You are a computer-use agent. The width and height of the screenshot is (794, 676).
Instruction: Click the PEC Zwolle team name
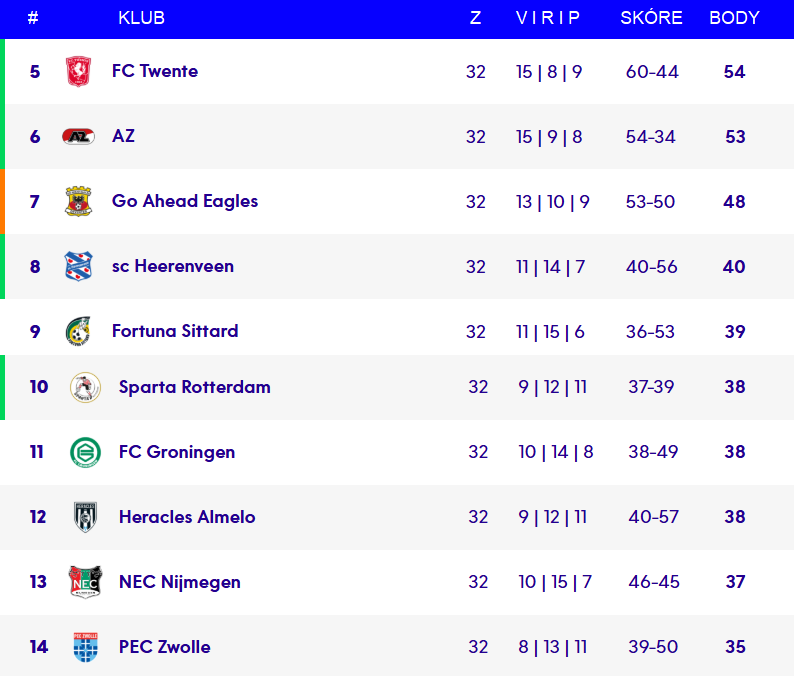coord(165,647)
